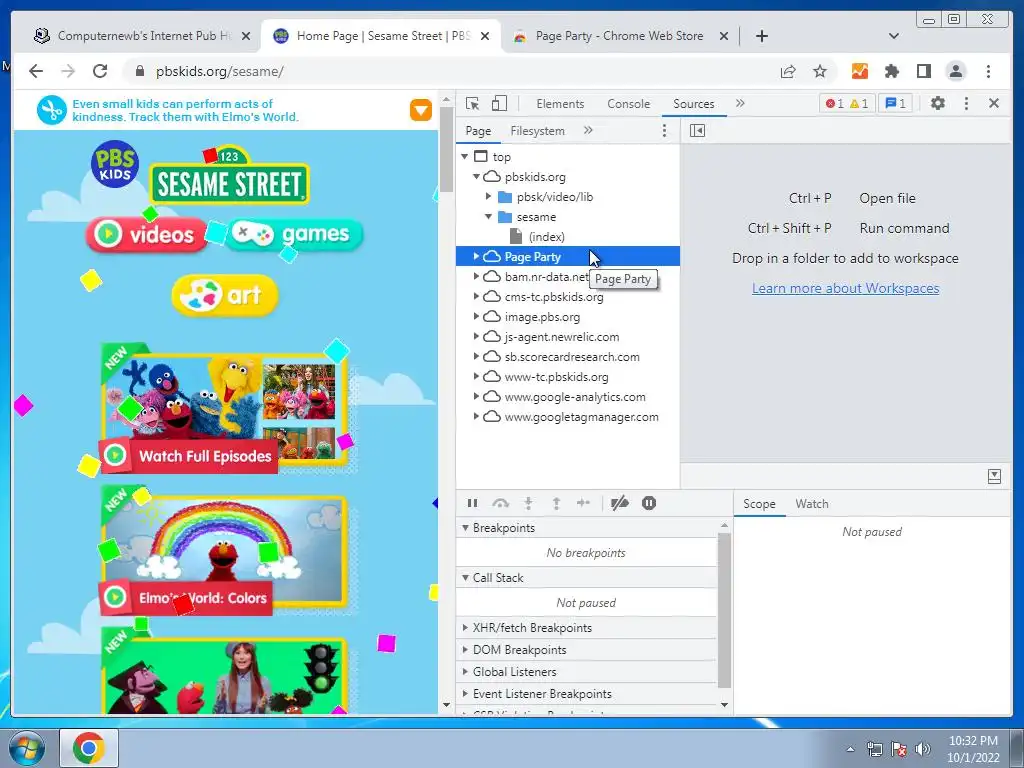Screen dimensions: 1024x768
Task: Open the (index) file
Action: click(x=547, y=237)
